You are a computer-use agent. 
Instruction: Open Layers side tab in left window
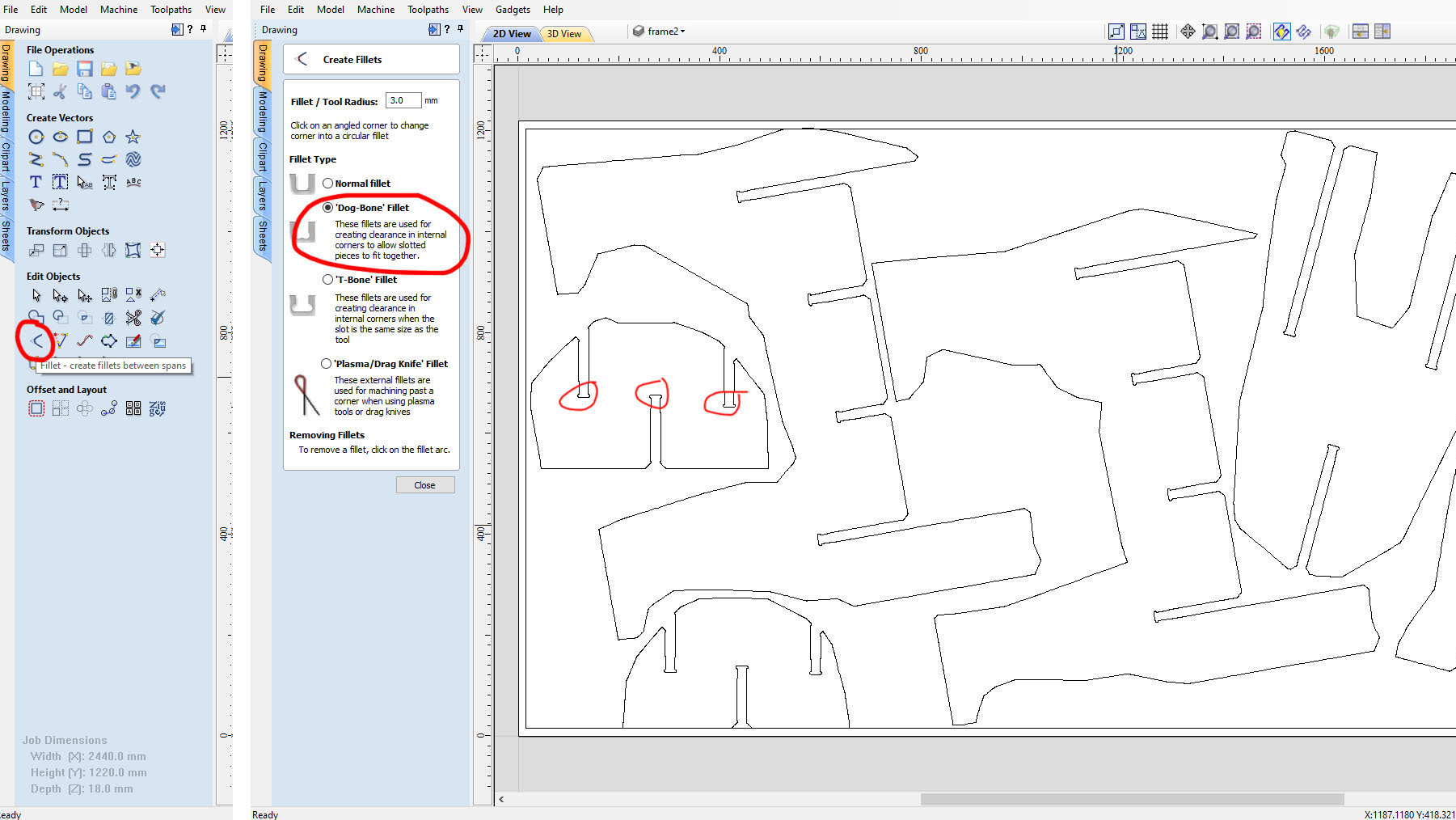(x=6, y=194)
